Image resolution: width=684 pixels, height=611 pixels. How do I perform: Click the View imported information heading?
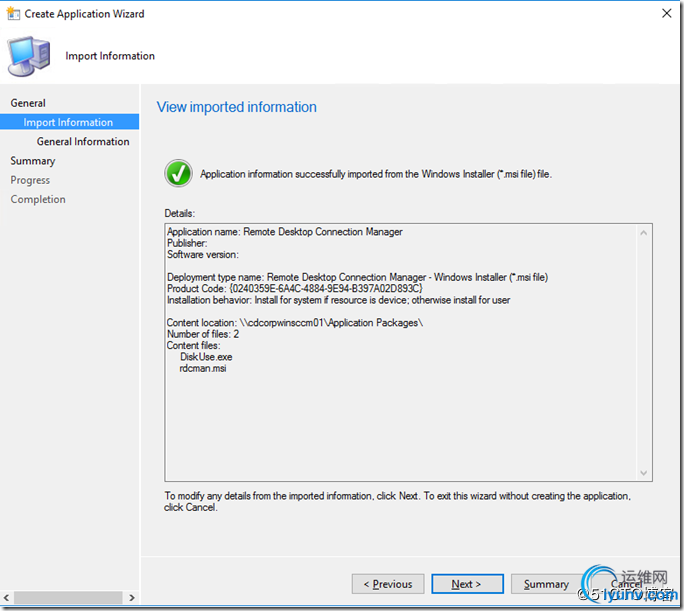pyautogui.click(x=236, y=107)
